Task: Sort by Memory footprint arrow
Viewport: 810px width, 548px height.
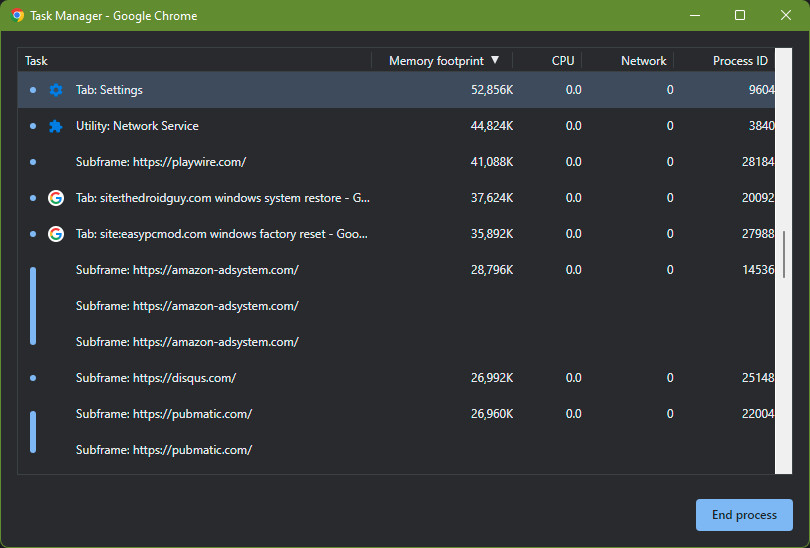Action: pos(495,60)
